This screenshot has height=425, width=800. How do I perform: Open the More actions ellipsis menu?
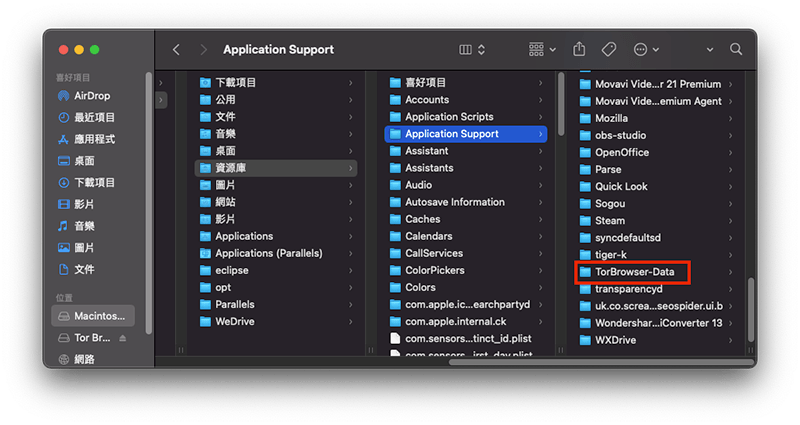pos(647,49)
